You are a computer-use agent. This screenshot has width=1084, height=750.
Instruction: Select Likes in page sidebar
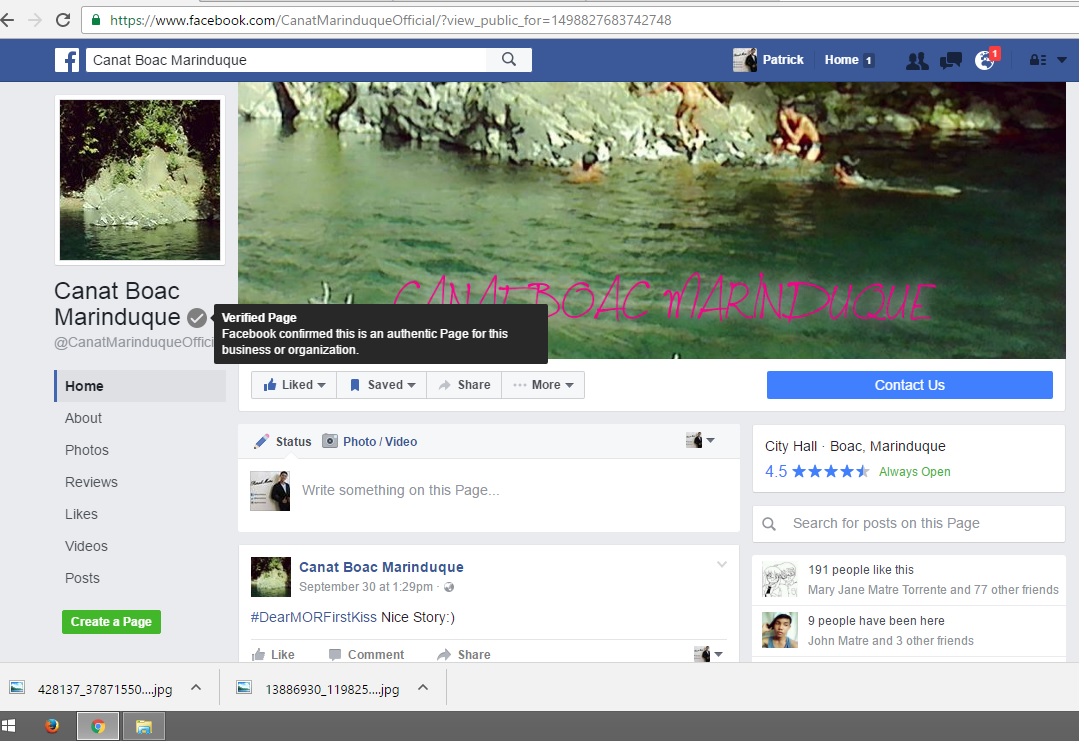tap(81, 514)
